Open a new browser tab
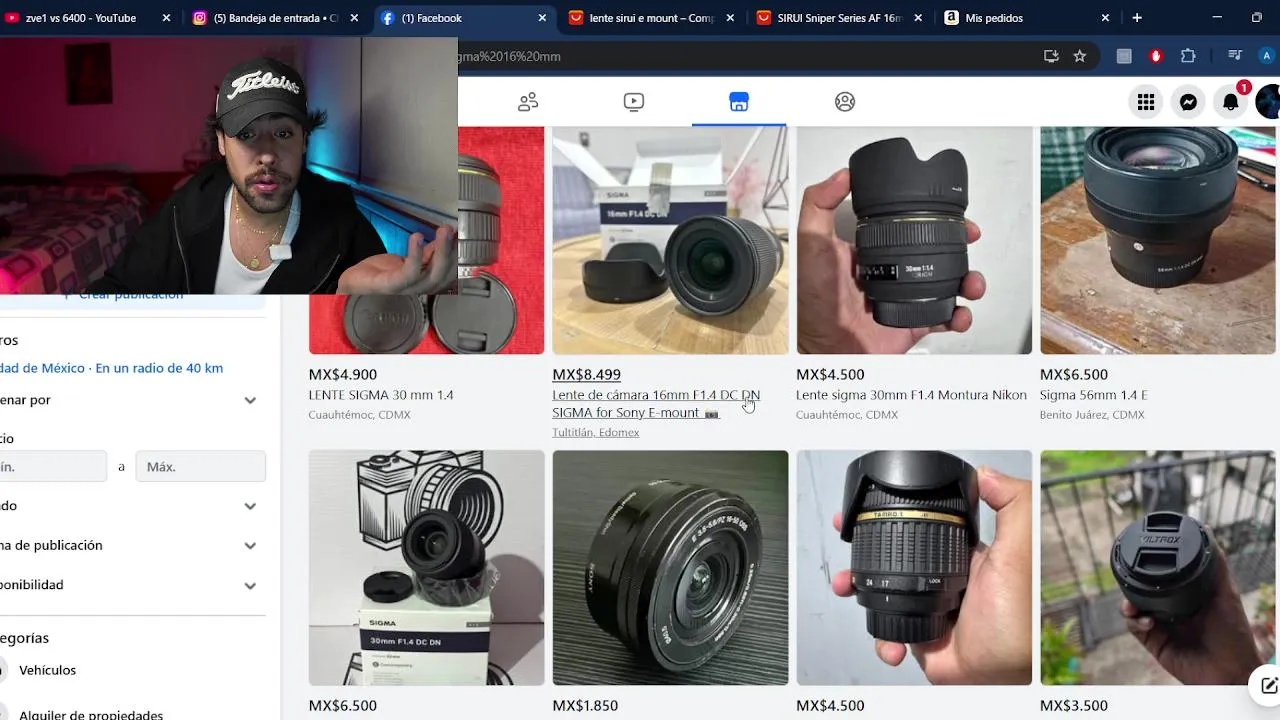Viewport: 1280px width, 720px height. coord(1137,18)
